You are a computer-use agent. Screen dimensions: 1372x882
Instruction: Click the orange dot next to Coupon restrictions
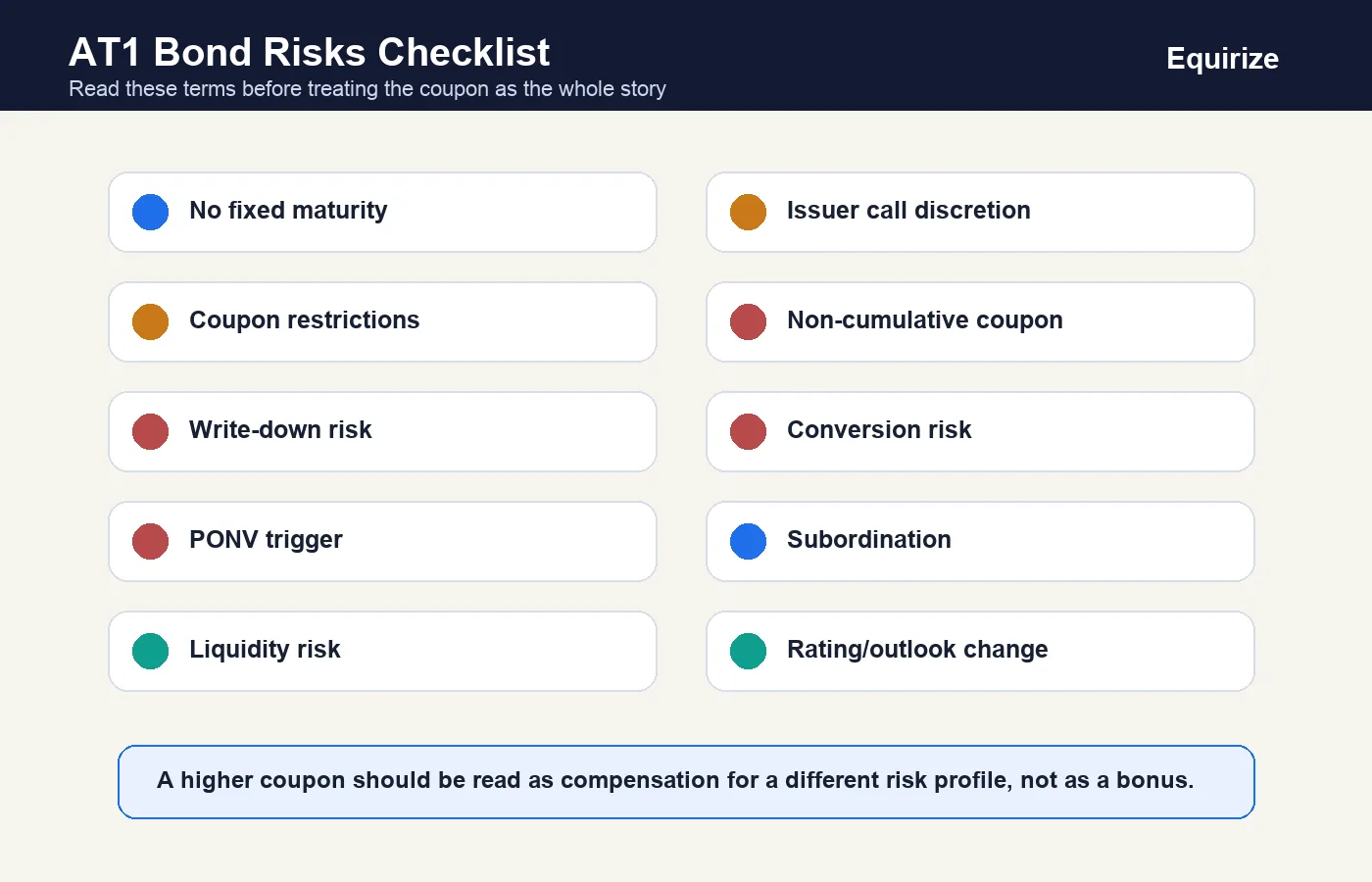(x=150, y=321)
